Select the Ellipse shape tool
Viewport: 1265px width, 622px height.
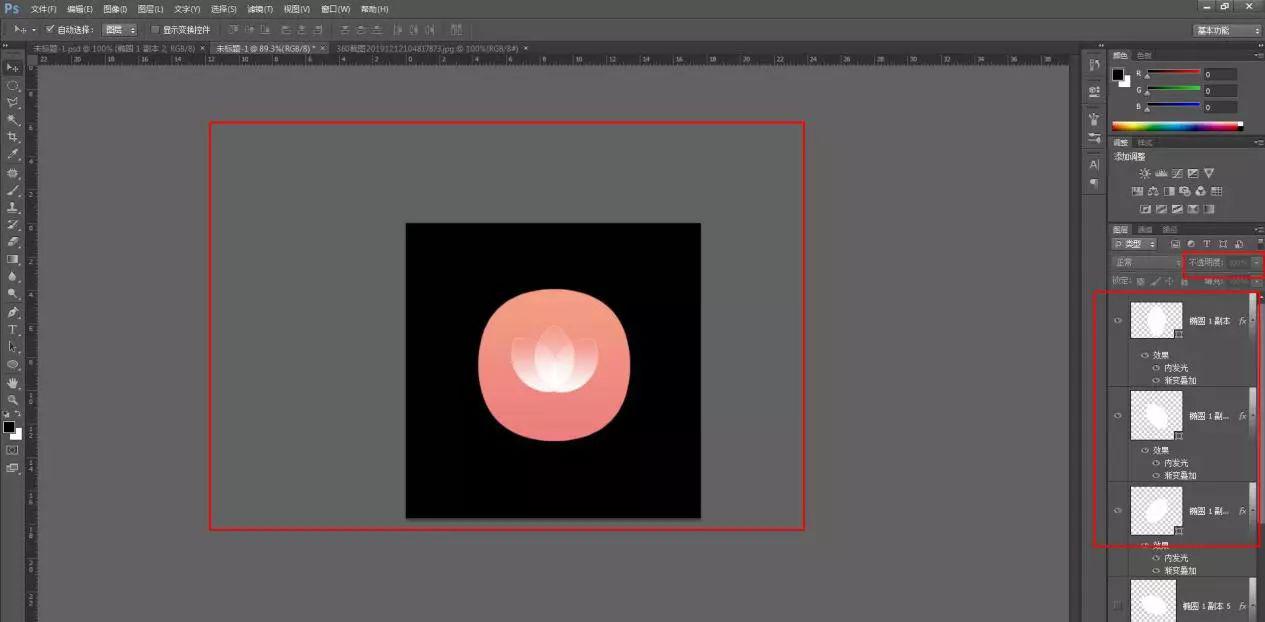(13, 364)
